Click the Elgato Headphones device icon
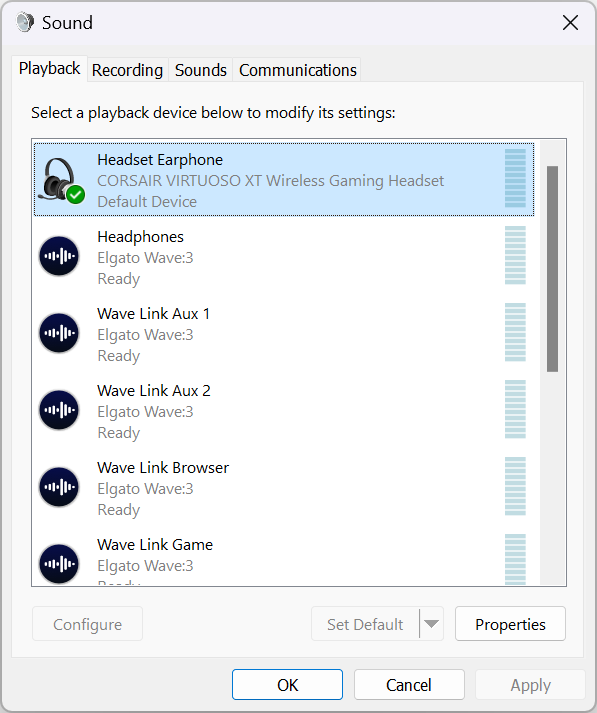Viewport: 597px width, 713px height. [x=59, y=256]
